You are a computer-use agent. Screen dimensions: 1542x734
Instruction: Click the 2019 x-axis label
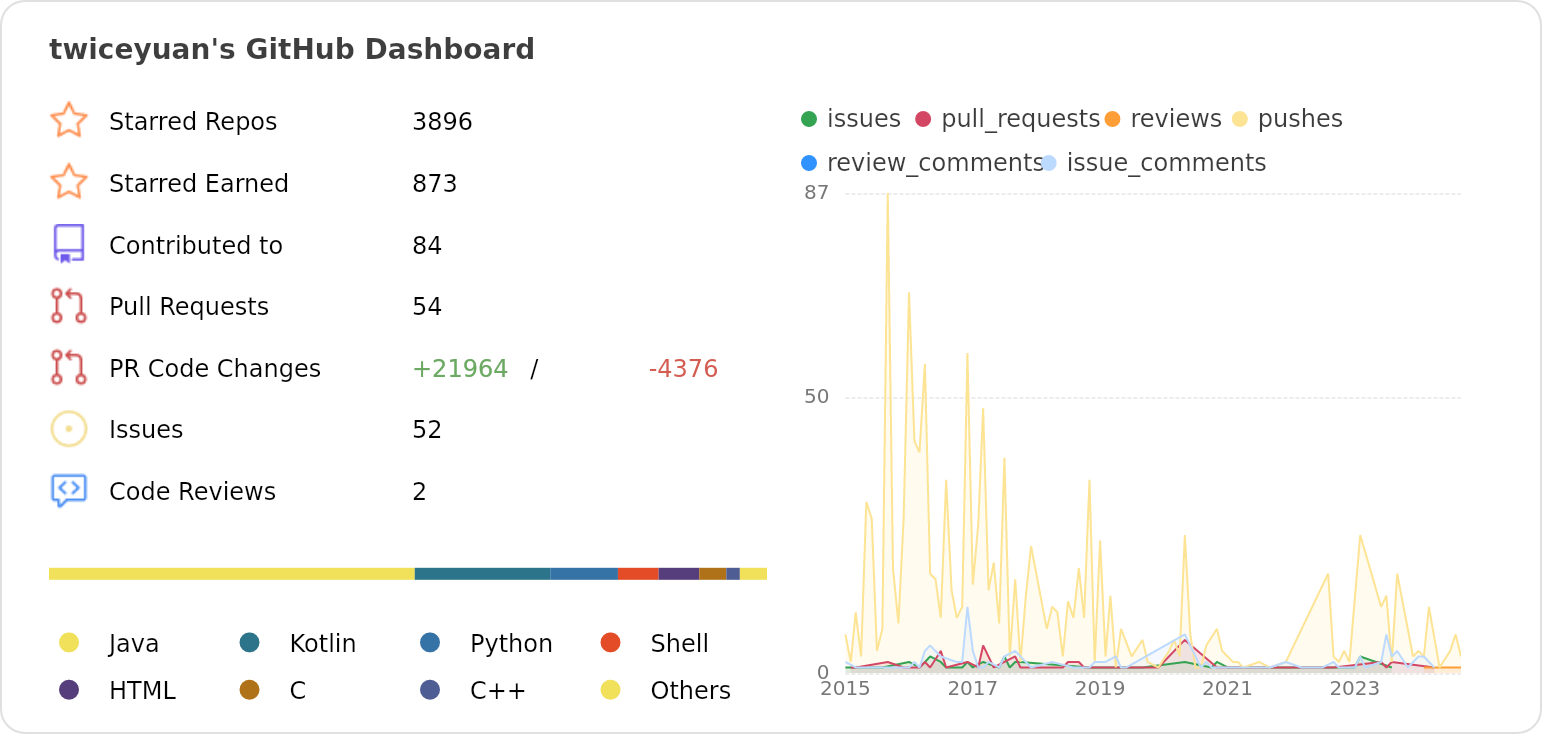pyautogui.click(x=1100, y=689)
